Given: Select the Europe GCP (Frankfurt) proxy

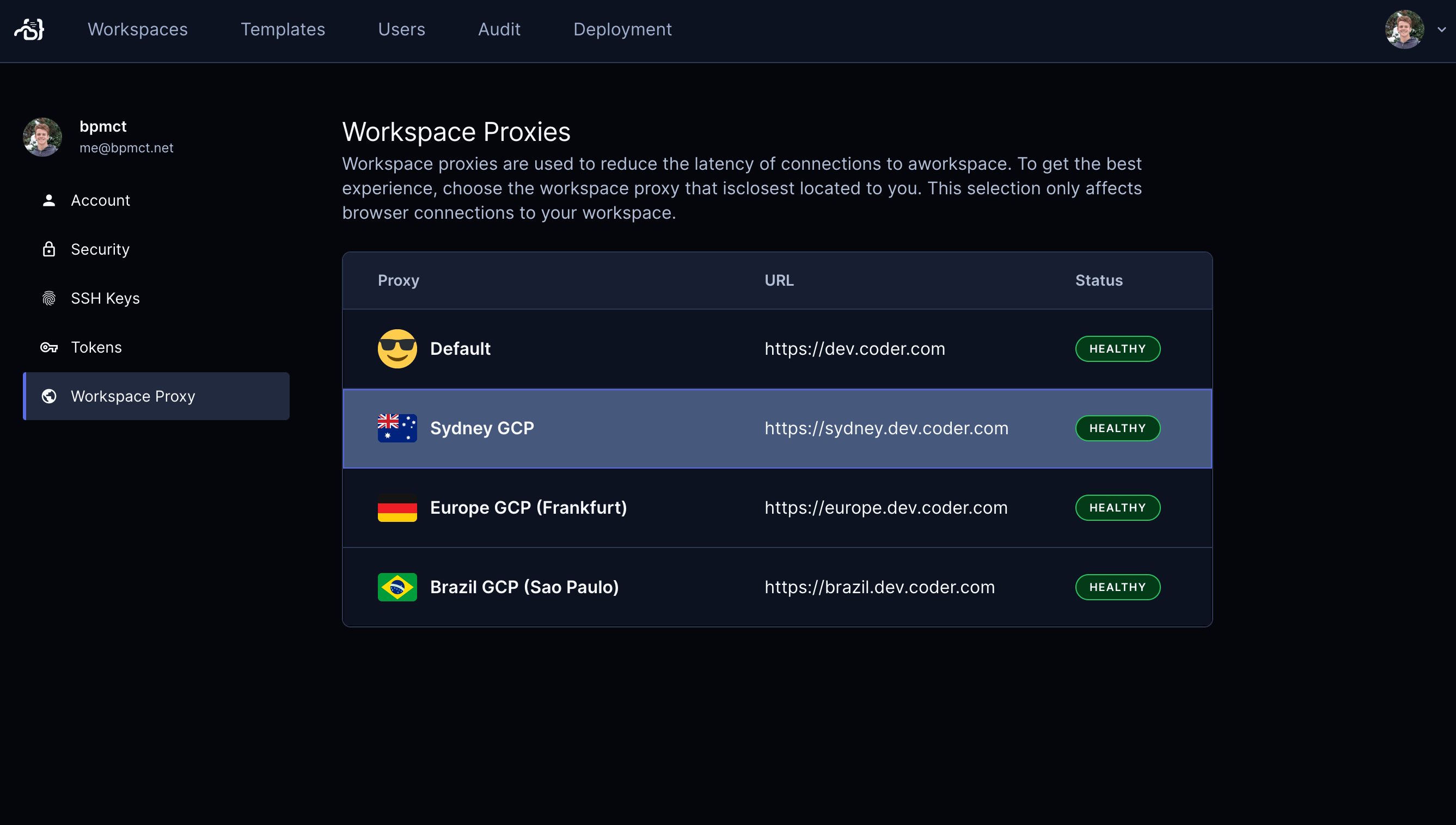Looking at the screenshot, I should pos(528,508).
